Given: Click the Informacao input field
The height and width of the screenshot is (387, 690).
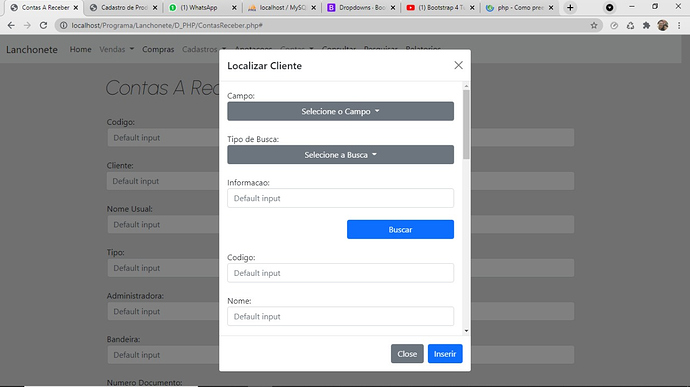Looking at the screenshot, I should point(340,198).
